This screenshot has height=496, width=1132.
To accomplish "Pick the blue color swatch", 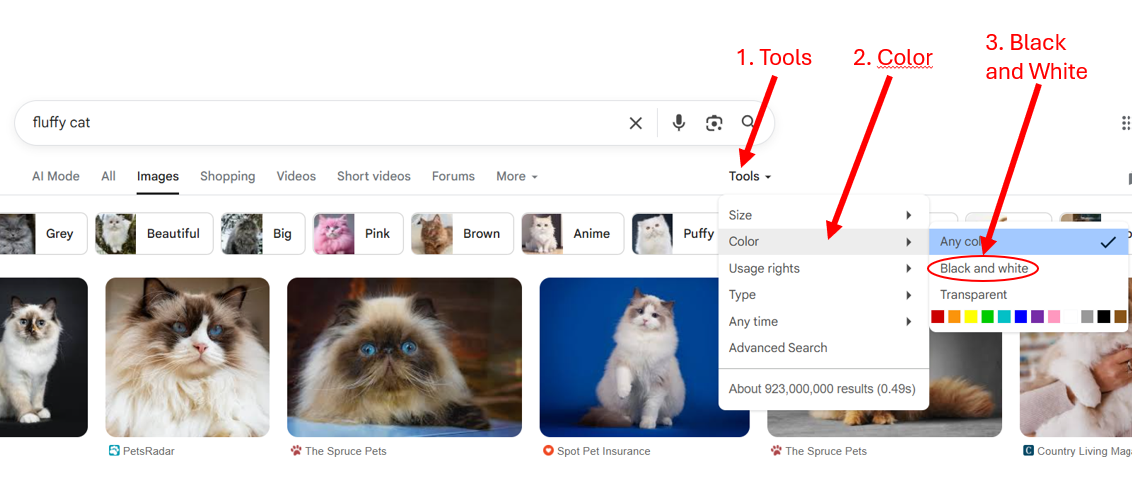I will [x=1021, y=316].
